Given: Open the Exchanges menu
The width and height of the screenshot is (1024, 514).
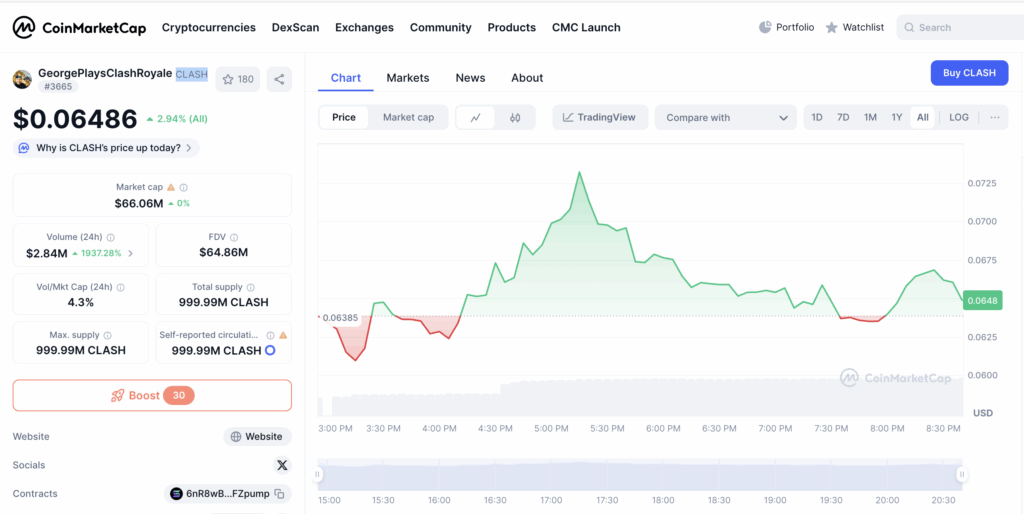Looking at the screenshot, I should (364, 27).
